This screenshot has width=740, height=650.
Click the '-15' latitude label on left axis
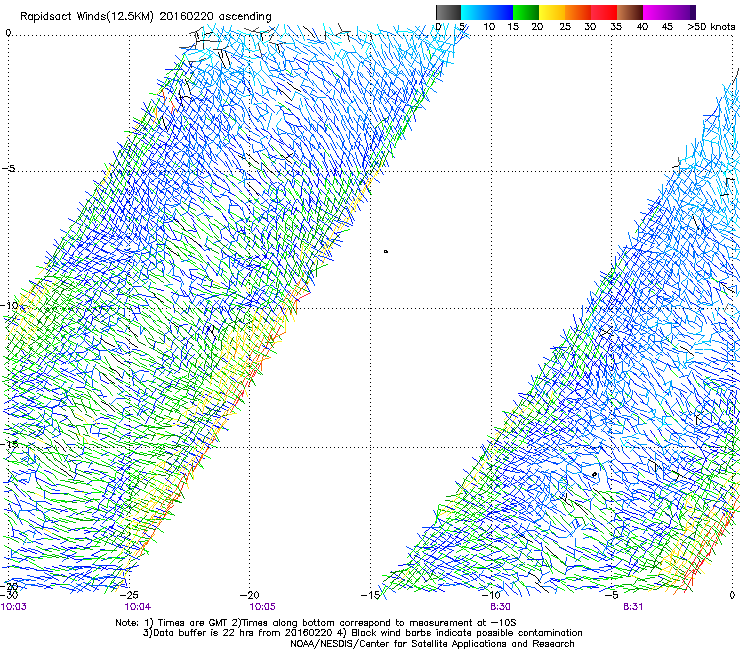9,444
